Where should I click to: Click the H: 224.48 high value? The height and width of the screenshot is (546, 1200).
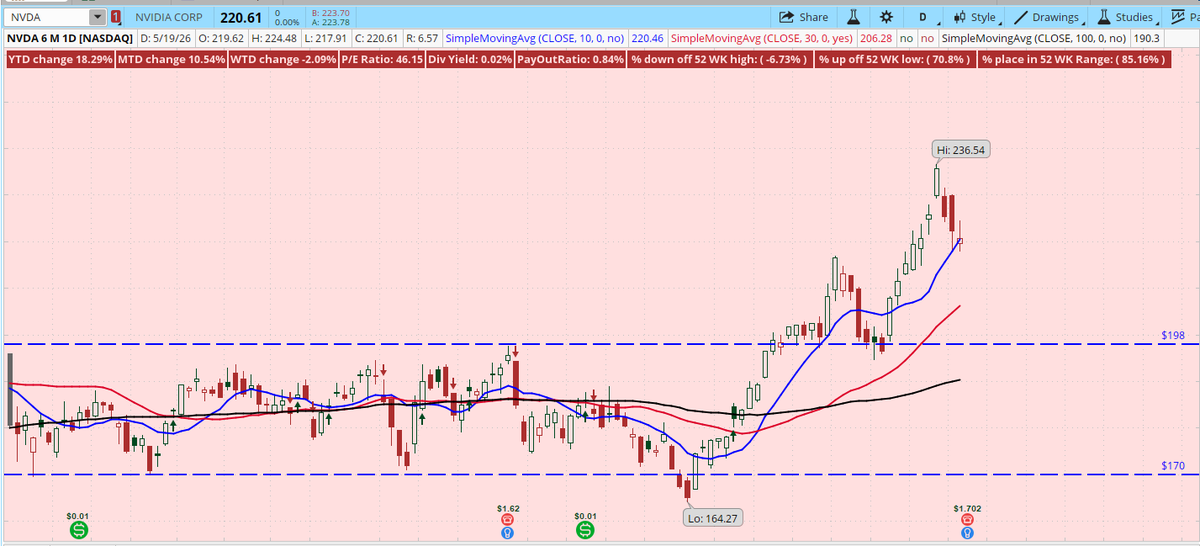[275, 38]
